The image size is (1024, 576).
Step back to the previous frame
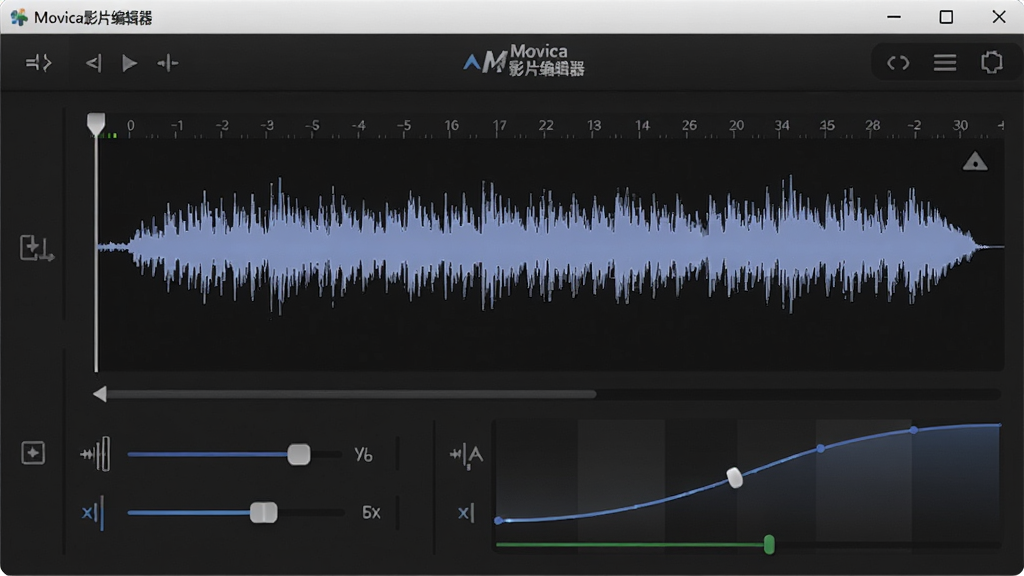(93, 63)
